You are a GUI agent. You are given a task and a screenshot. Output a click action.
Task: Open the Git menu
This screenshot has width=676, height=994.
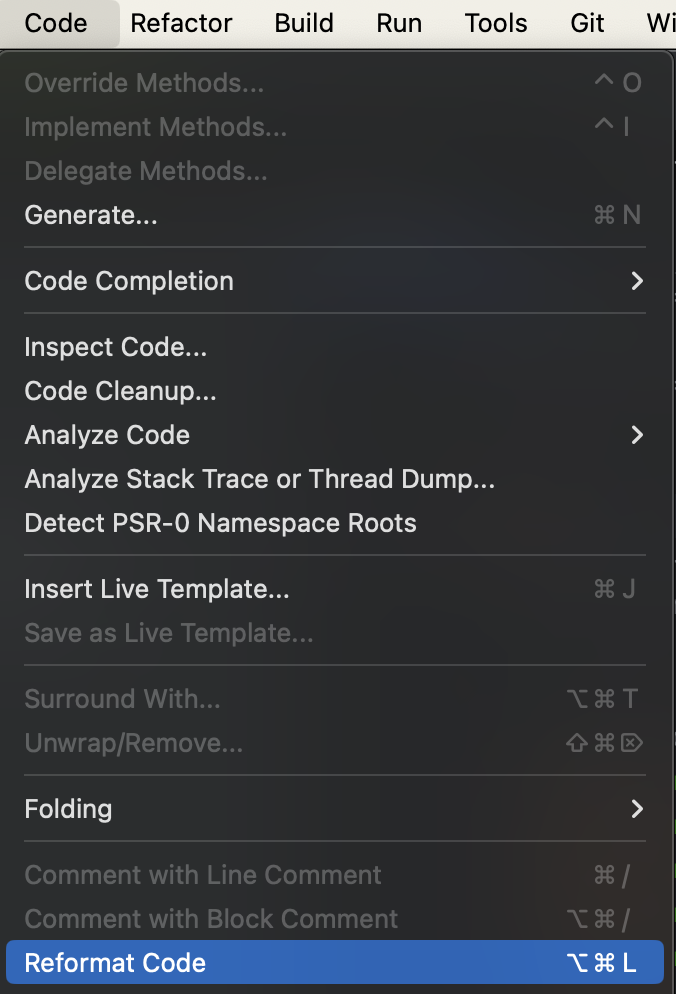[588, 23]
